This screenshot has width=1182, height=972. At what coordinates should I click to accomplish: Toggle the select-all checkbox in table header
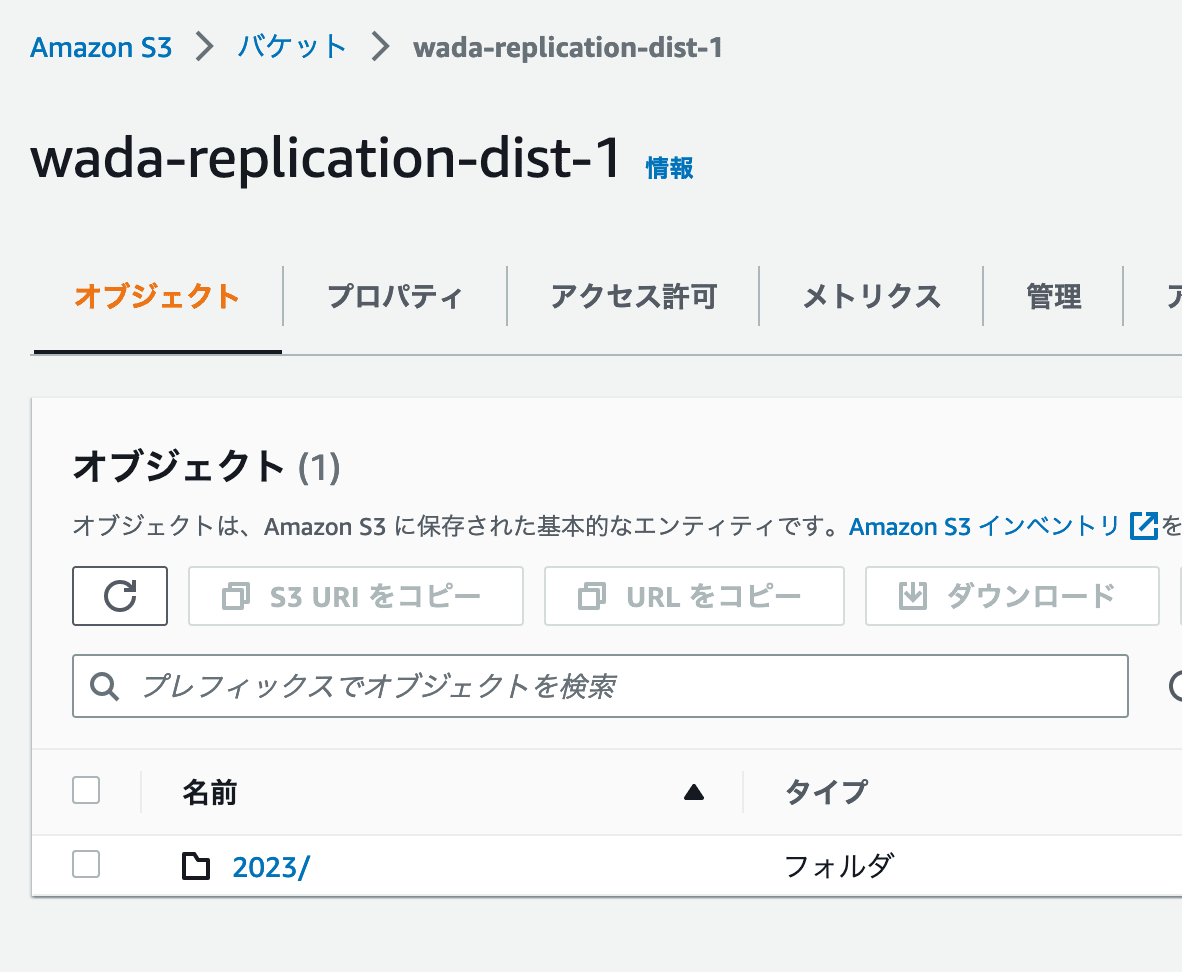coord(86,790)
